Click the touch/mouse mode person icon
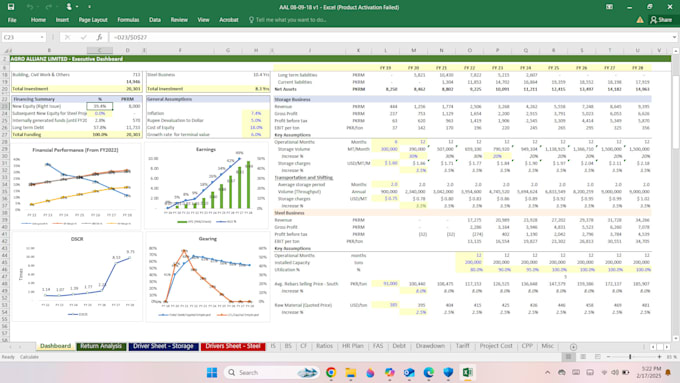 (69, 7)
